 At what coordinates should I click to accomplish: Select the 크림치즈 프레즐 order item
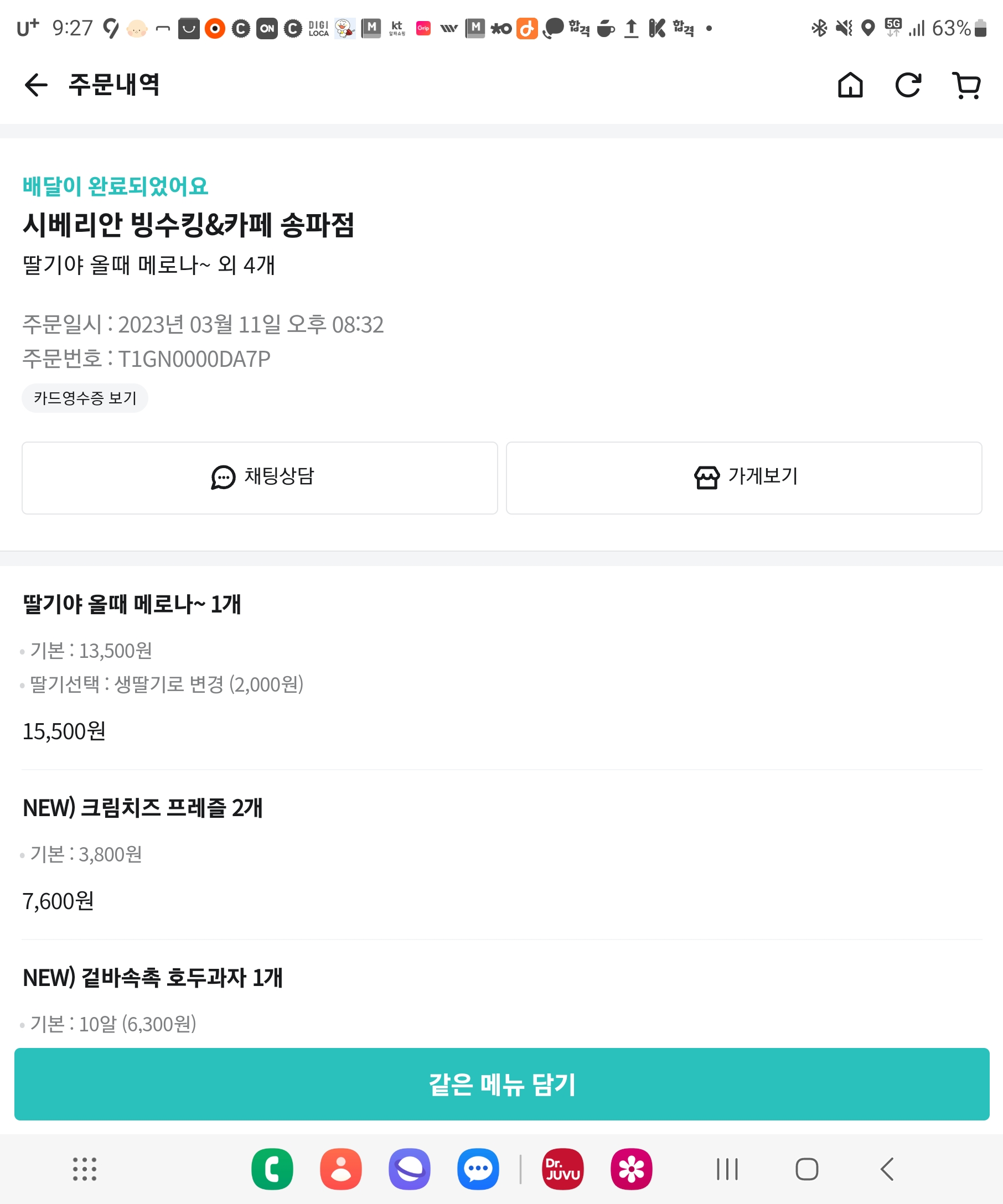click(x=143, y=808)
